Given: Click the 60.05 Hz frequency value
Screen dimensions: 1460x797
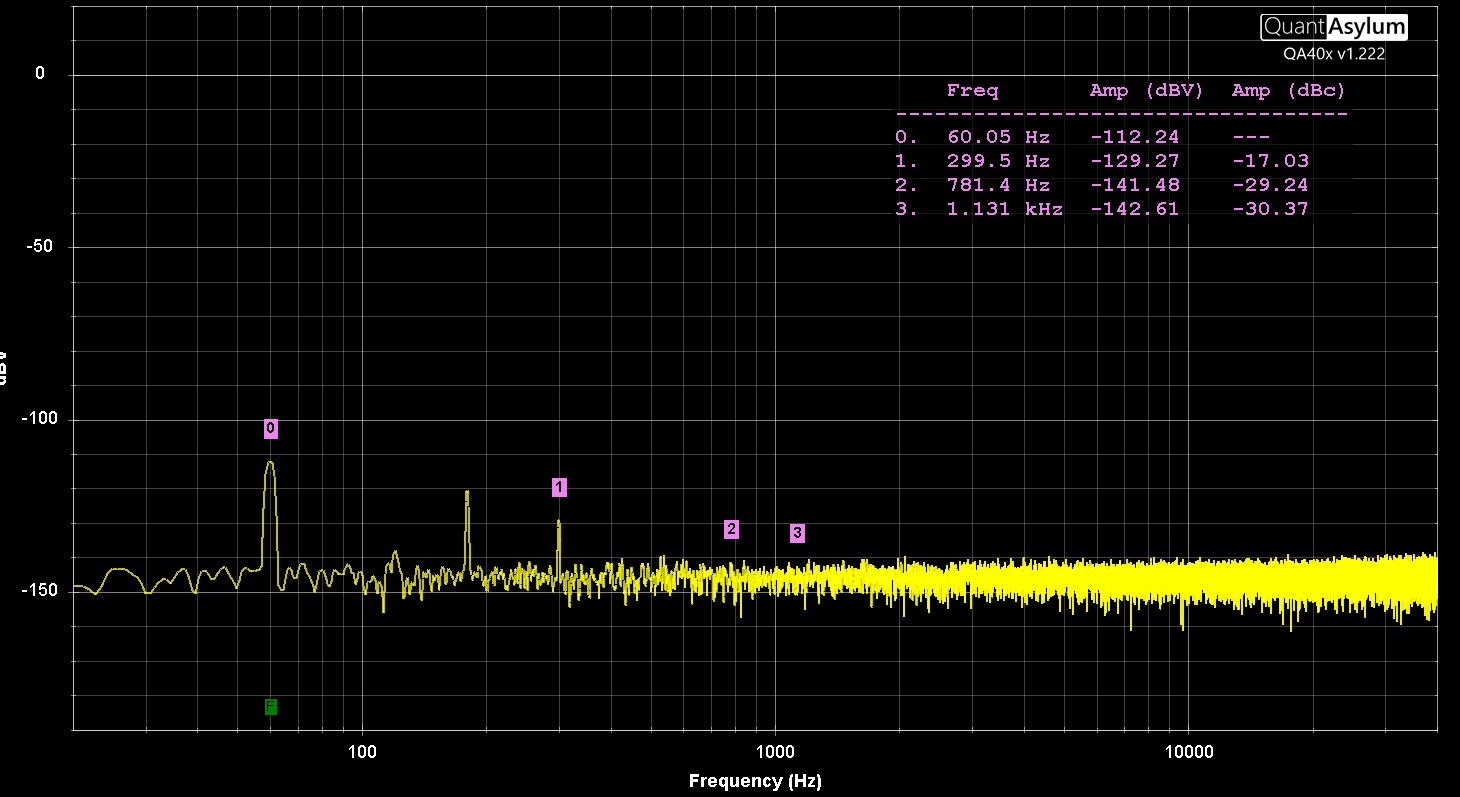Looking at the screenshot, I should coord(998,137).
